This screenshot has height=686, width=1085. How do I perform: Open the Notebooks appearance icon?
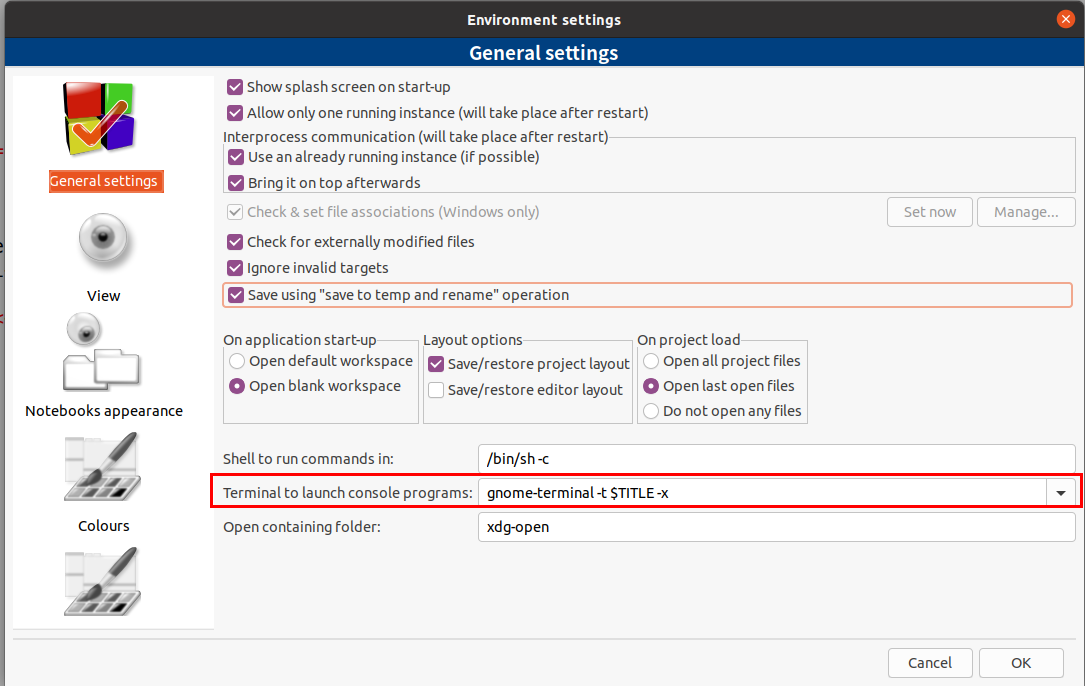click(x=104, y=355)
